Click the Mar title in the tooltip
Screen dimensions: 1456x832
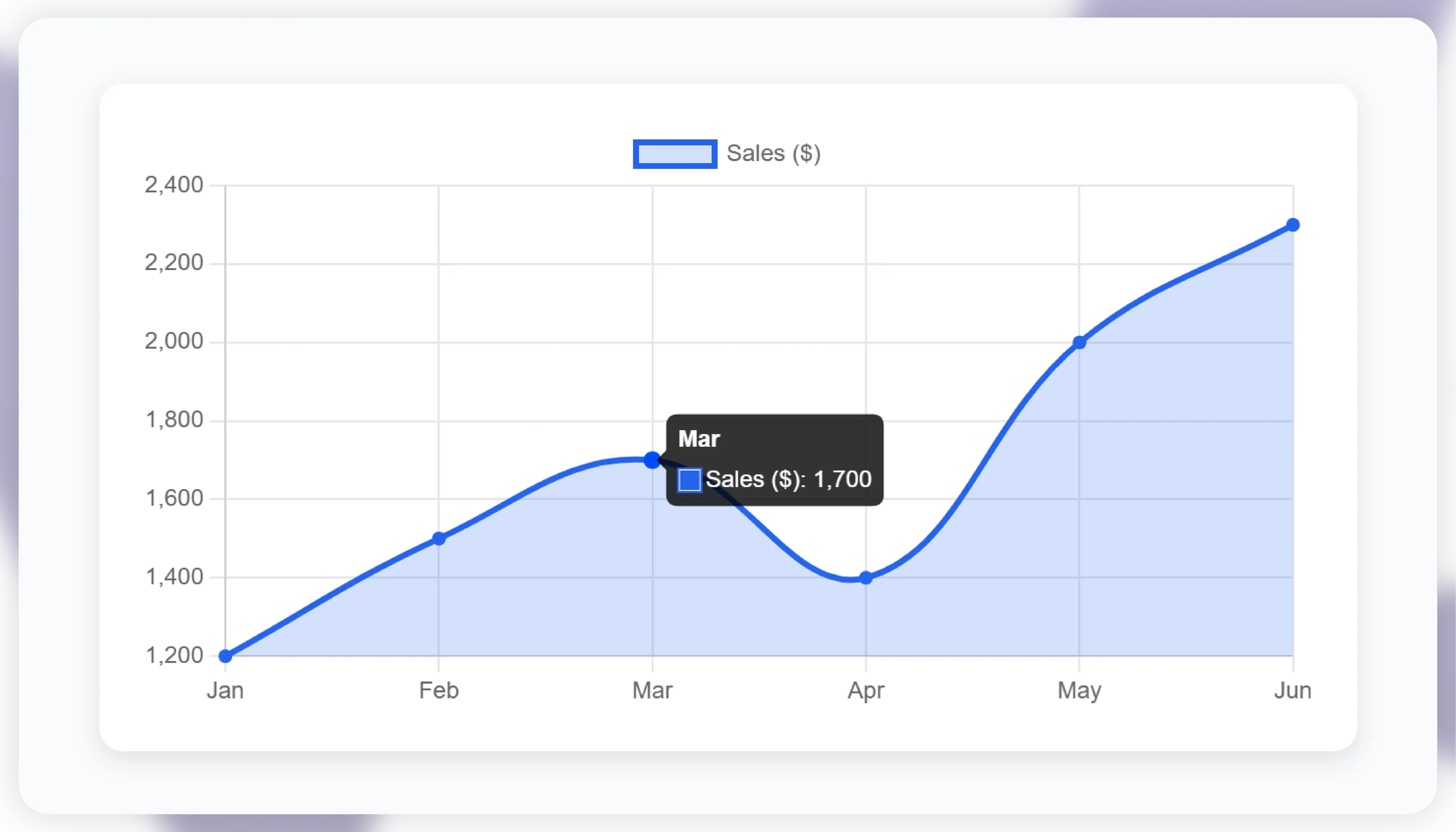click(698, 439)
